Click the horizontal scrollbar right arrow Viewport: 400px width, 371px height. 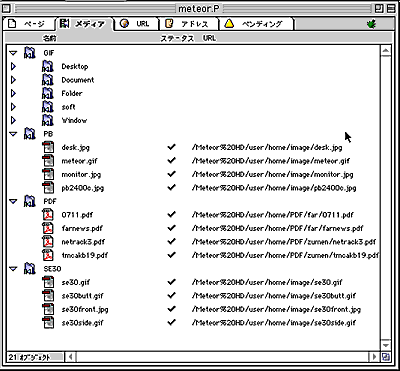(375, 357)
